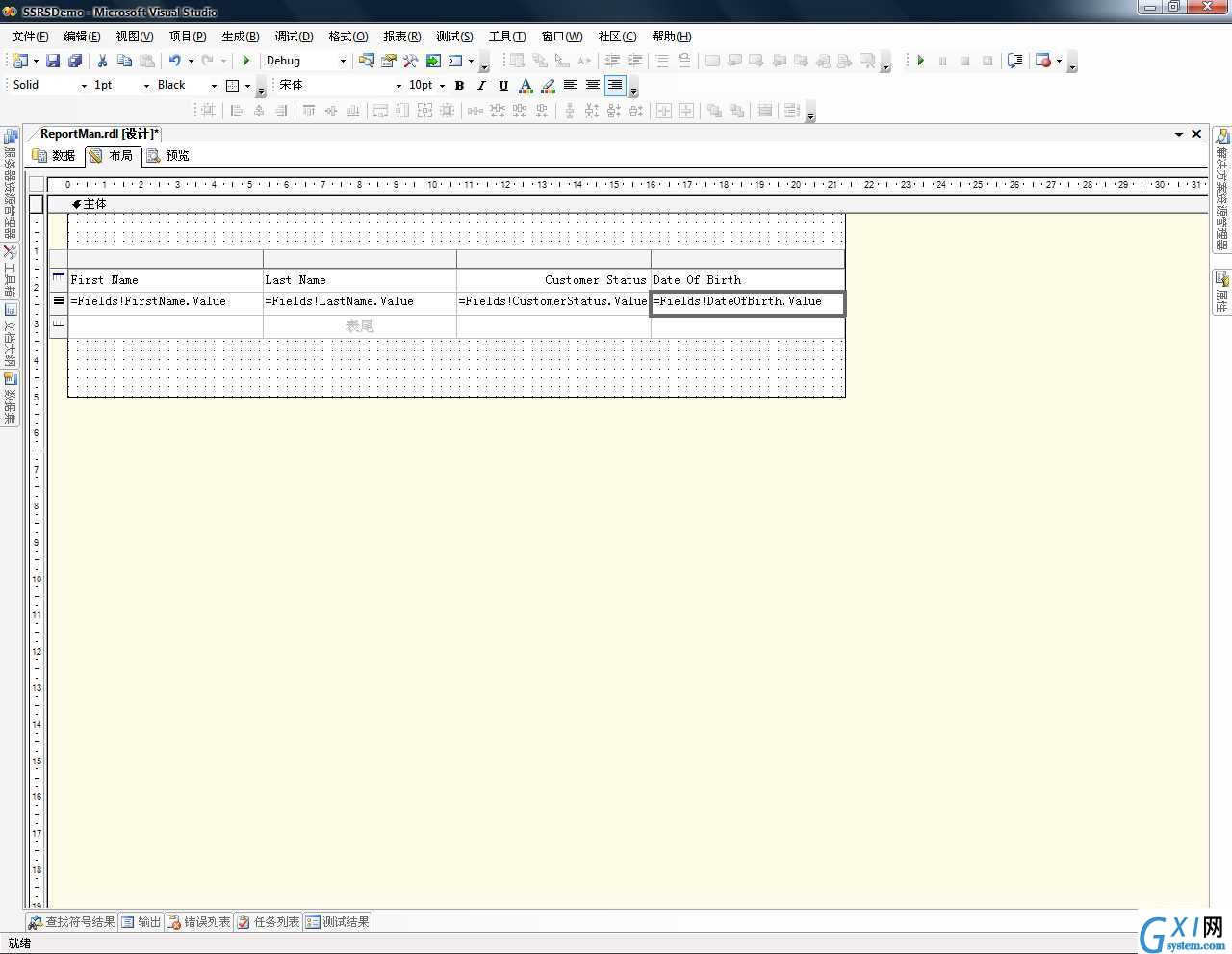Screen dimensions: 1232x954
Task: Switch to the 数据 tab
Action: click(x=55, y=155)
